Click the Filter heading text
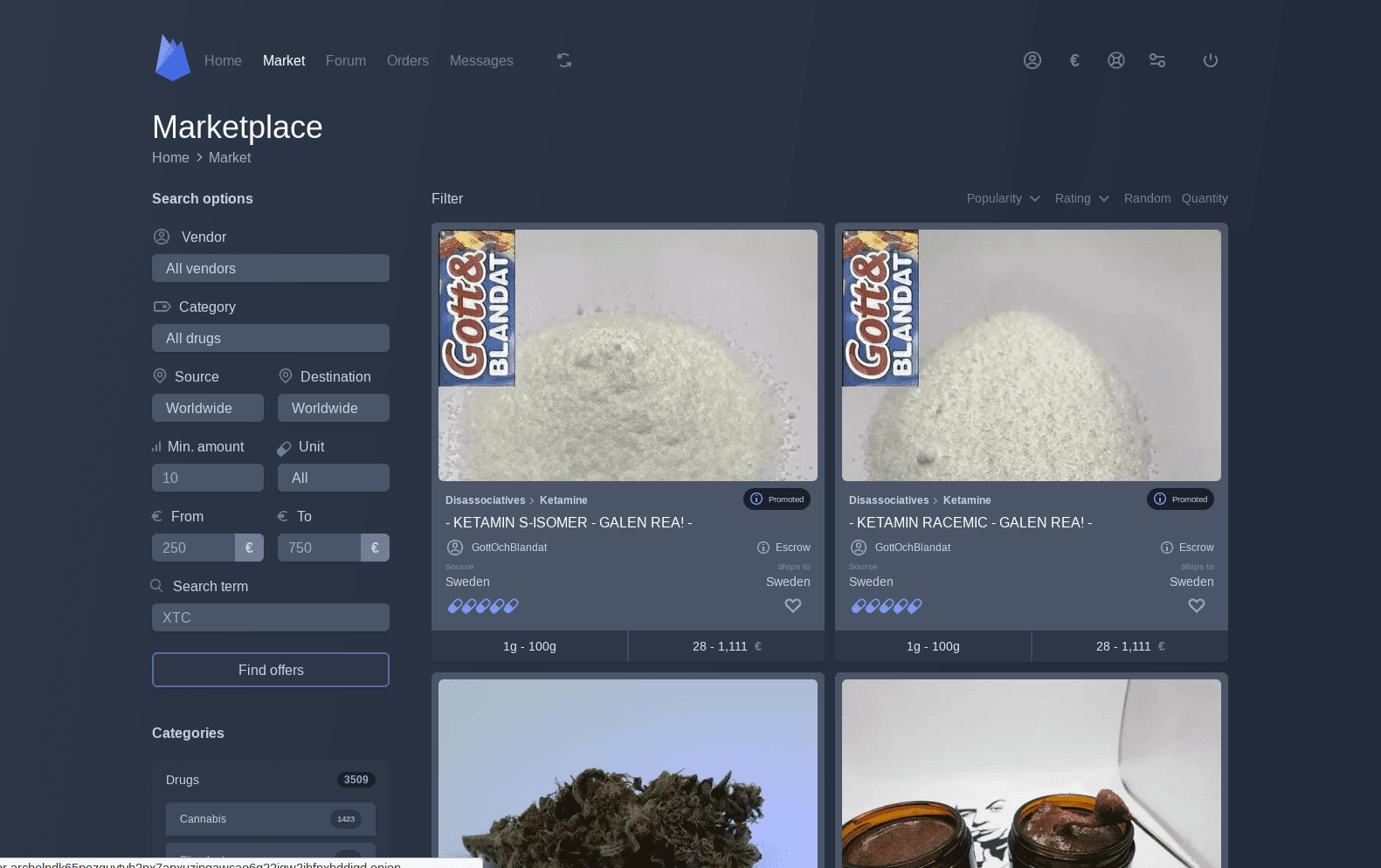Viewport: 1381px width, 868px height. (x=447, y=198)
